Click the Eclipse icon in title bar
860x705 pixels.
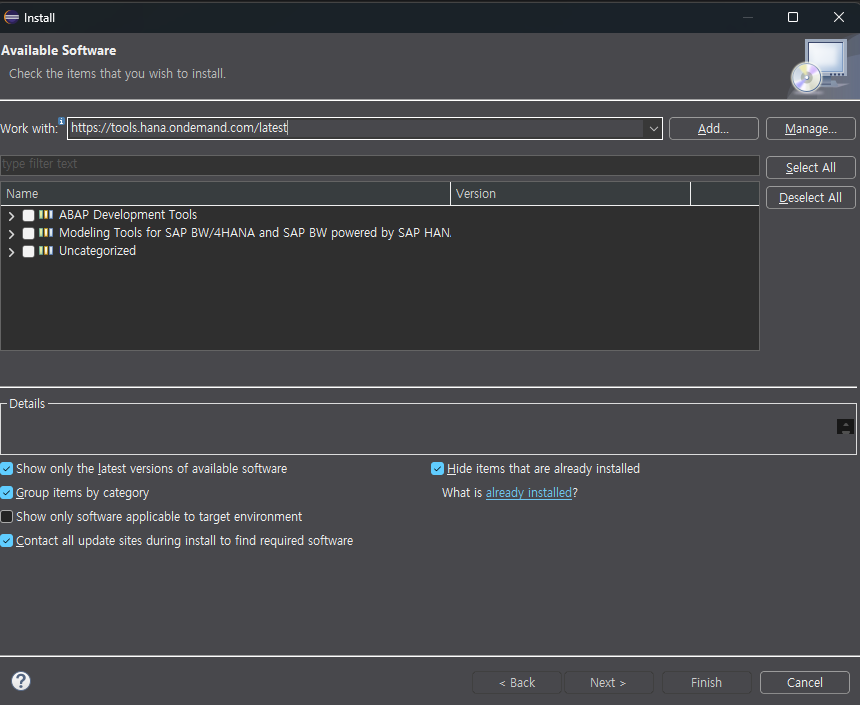(12, 17)
